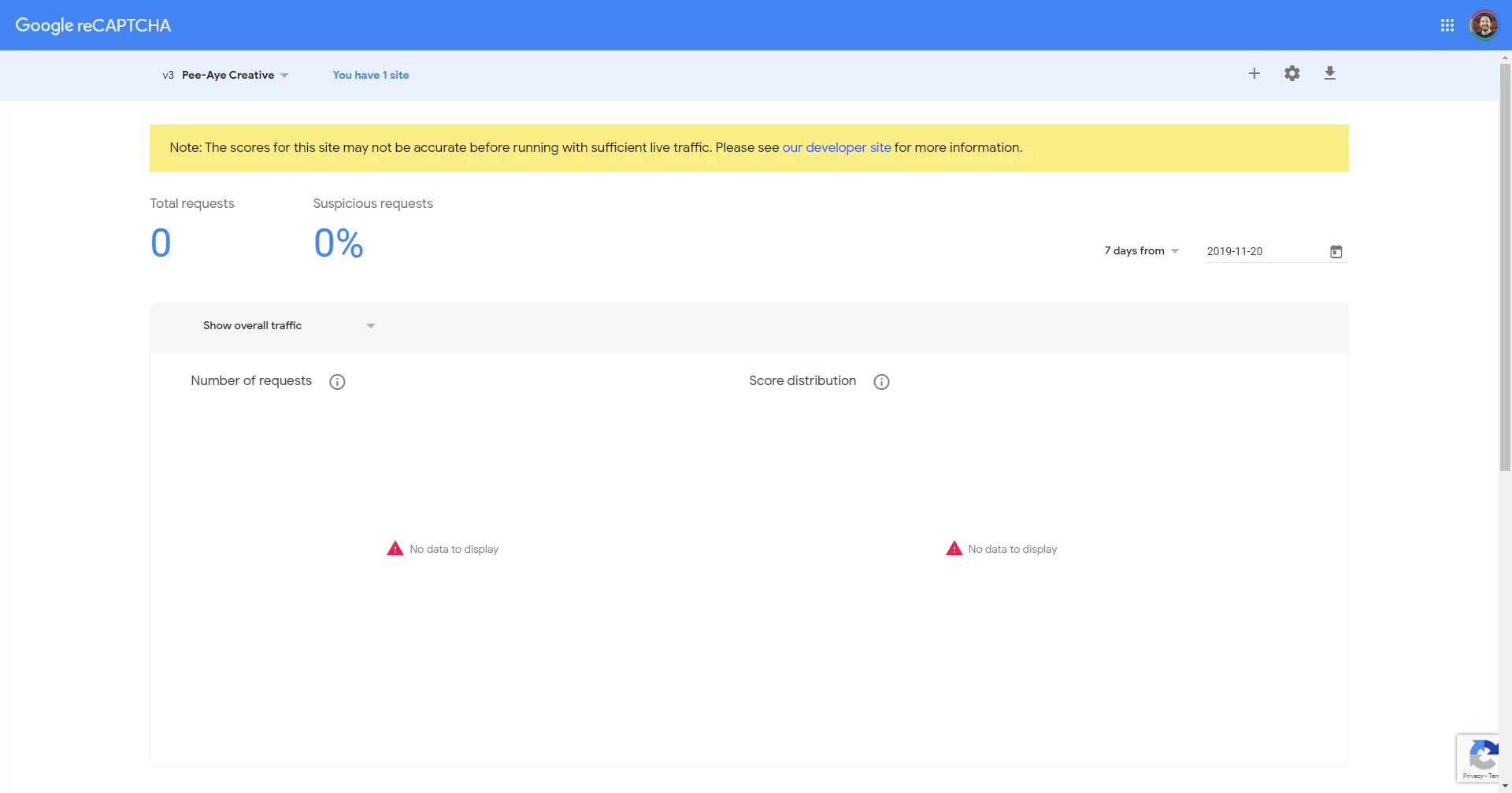
Task: Click the 'You have 1 site' link
Action: [370, 75]
